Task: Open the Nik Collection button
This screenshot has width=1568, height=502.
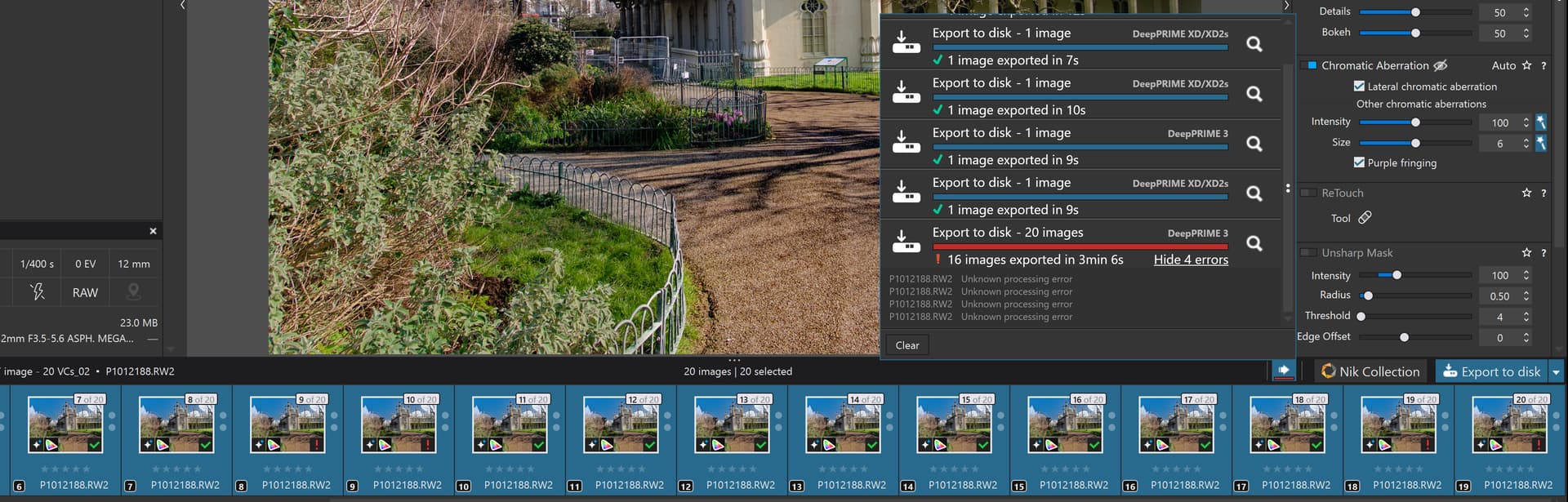Action: (x=1370, y=371)
